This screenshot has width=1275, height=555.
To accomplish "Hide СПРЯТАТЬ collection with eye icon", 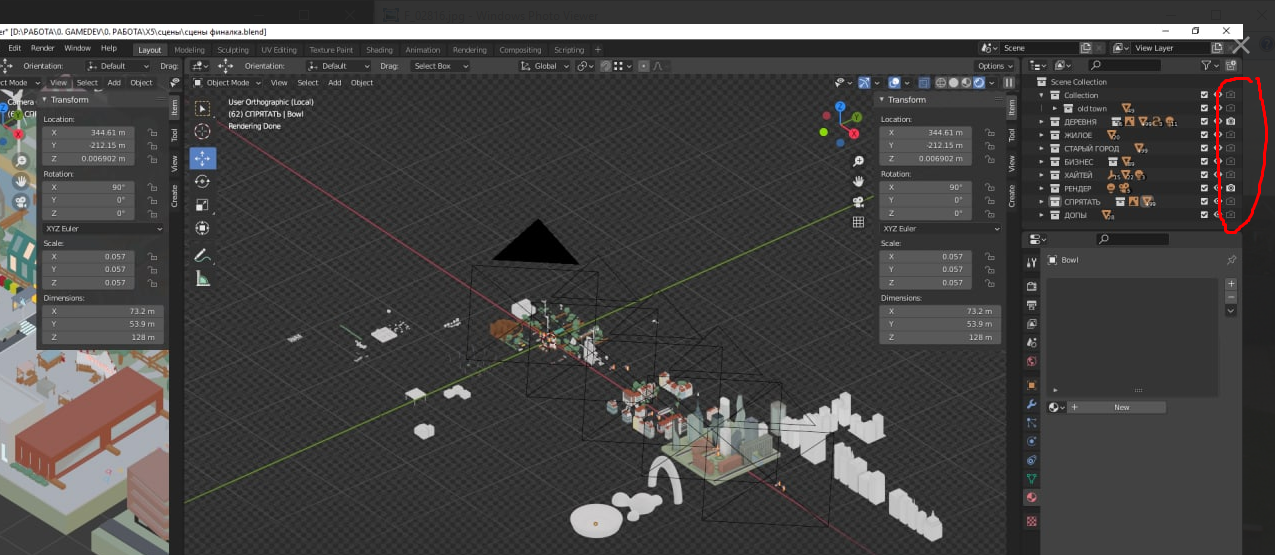I will coord(1217,202).
